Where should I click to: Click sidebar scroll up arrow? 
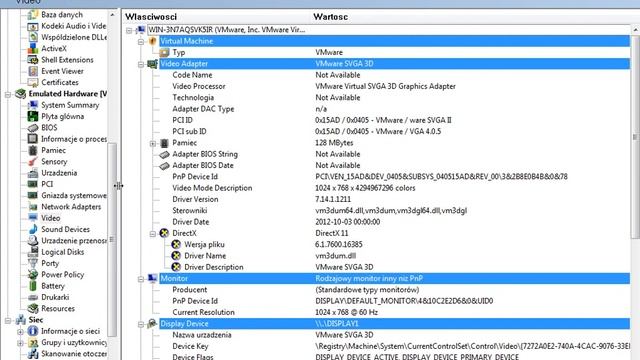[112, 15]
